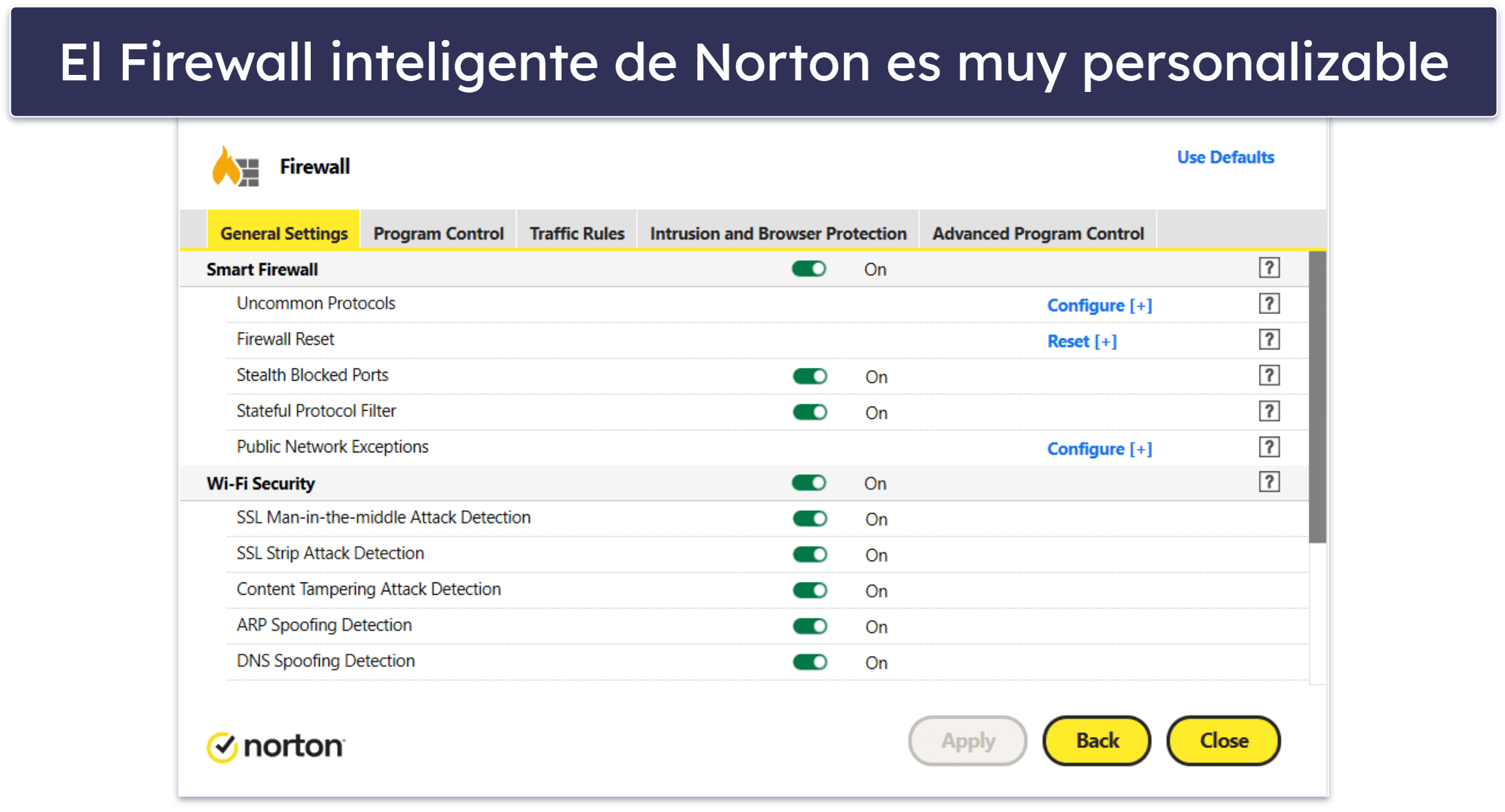The height and width of the screenshot is (812, 1505).
Task: Click the Content Tampering Attack Detection label
Action: 368,589
